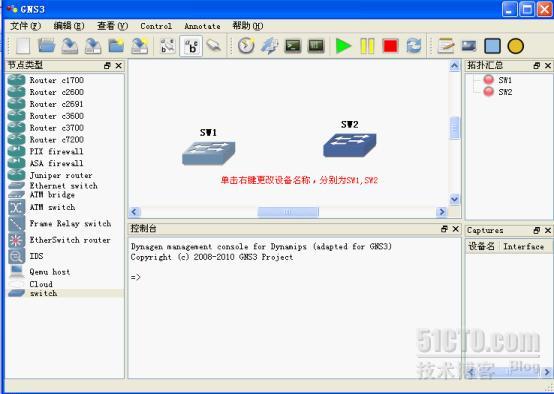Select ATM bridge node type
554x394 pixels.
click(65, 195)
